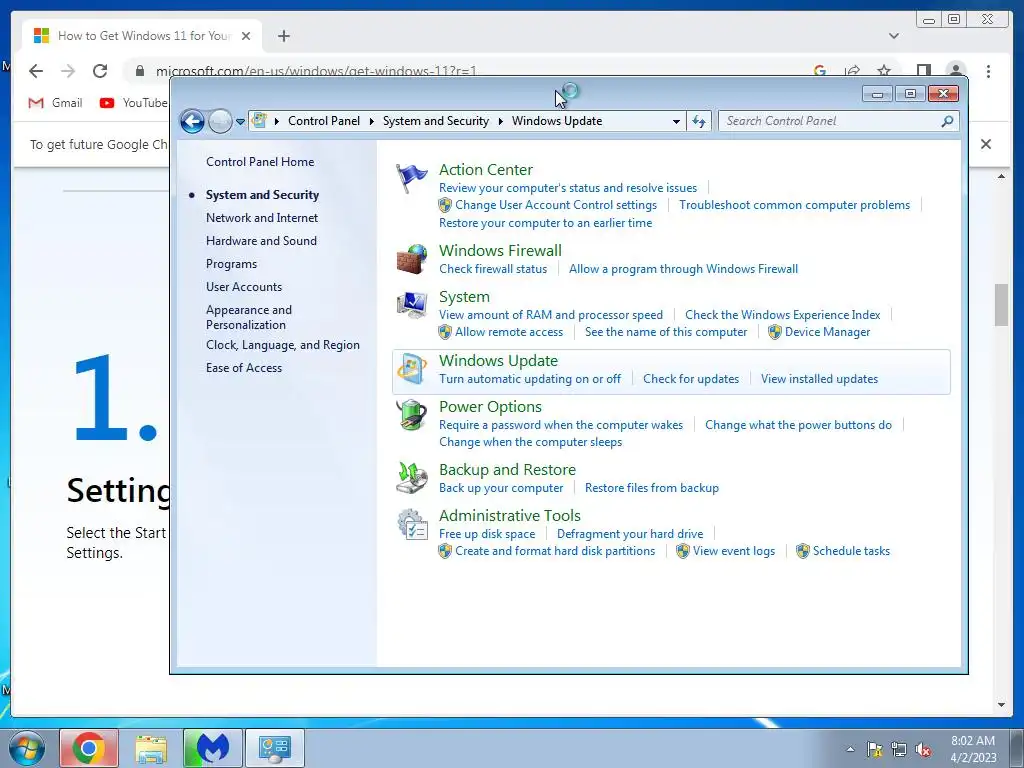Show hidden tray icons
This screenshot has height=768, width=1024.
pos(850,750)
